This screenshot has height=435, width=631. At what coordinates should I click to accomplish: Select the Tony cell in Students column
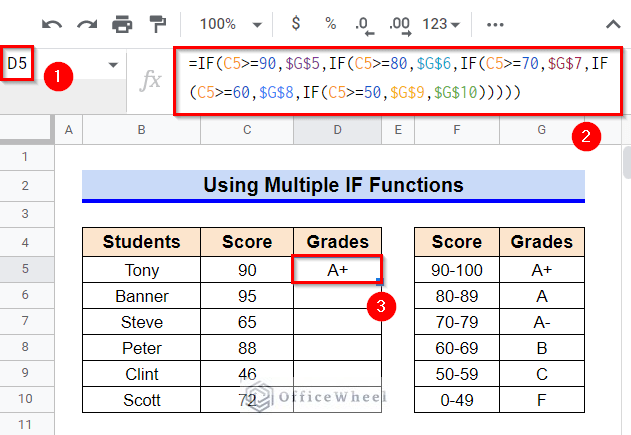tap(142, 270)
